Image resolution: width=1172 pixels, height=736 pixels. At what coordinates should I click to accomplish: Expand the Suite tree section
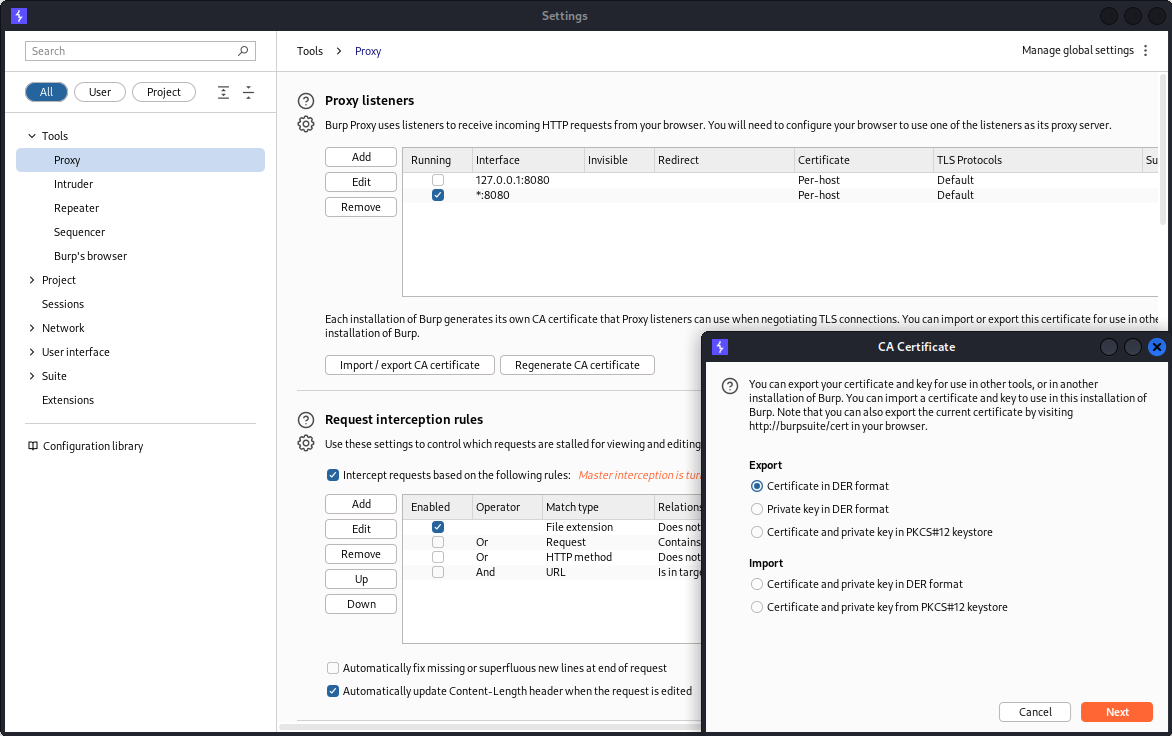[32, 376]
